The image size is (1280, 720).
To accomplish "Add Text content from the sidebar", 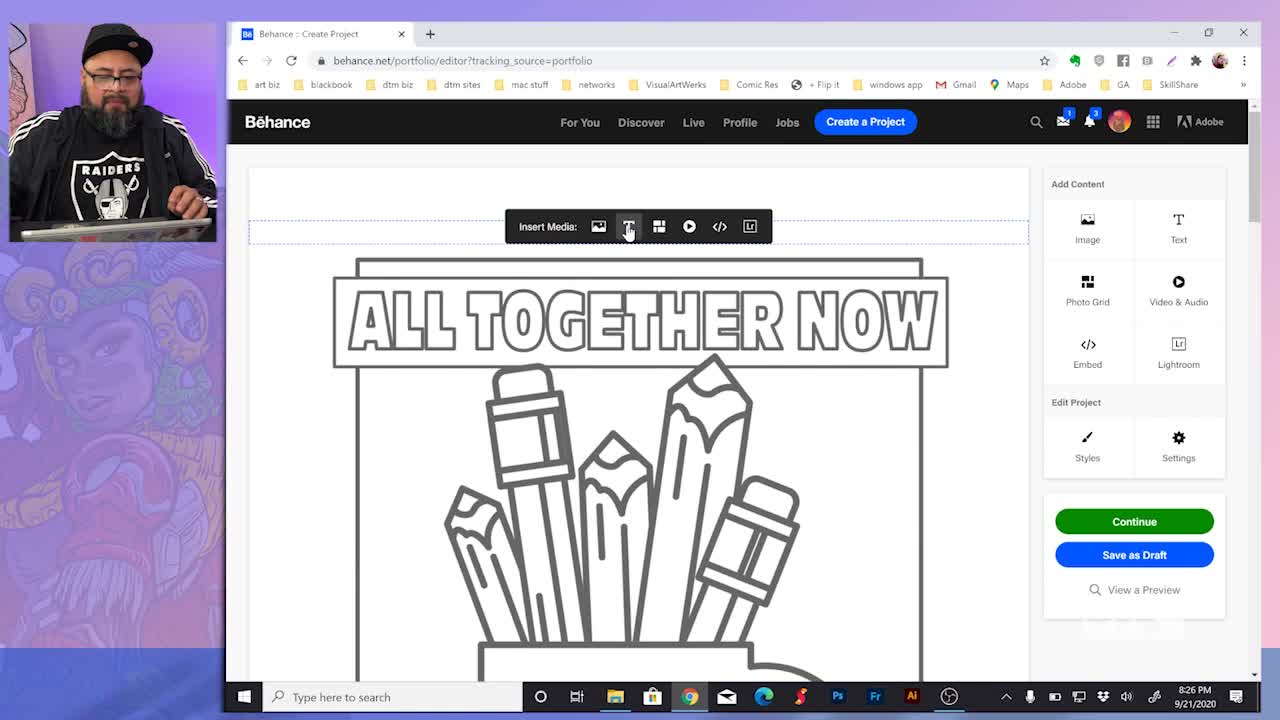I will (x=1179, y=228).
